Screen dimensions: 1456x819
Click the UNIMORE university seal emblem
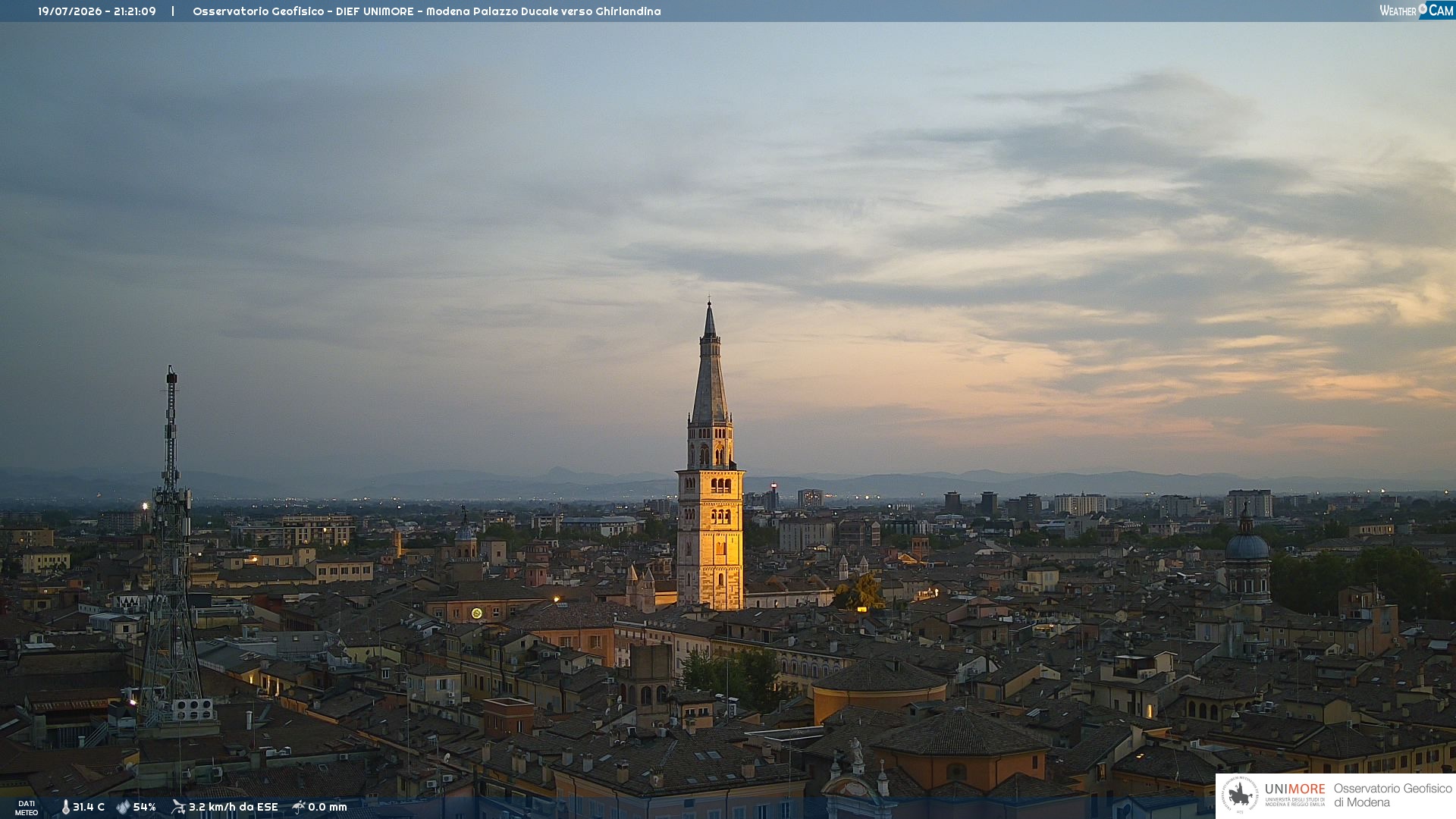click(x=1240, y=795)
